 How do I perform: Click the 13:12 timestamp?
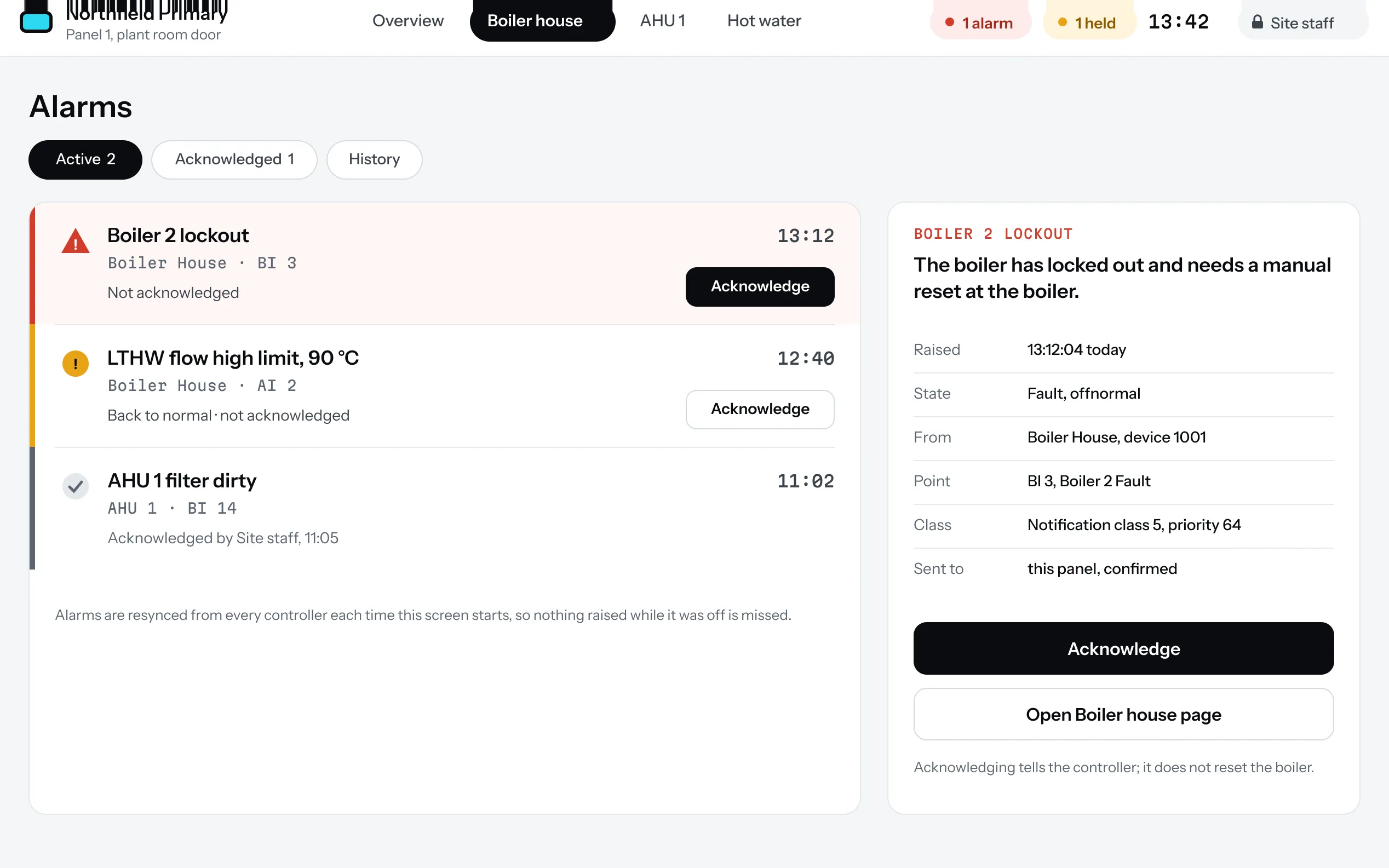tap(805, 236)
